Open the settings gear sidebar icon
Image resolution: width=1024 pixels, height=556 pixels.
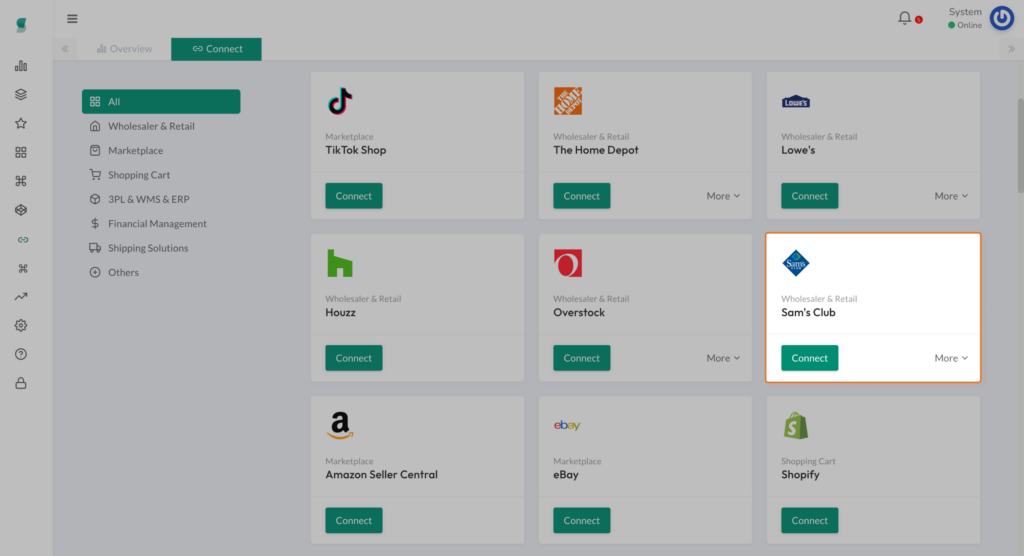[21, 325]
